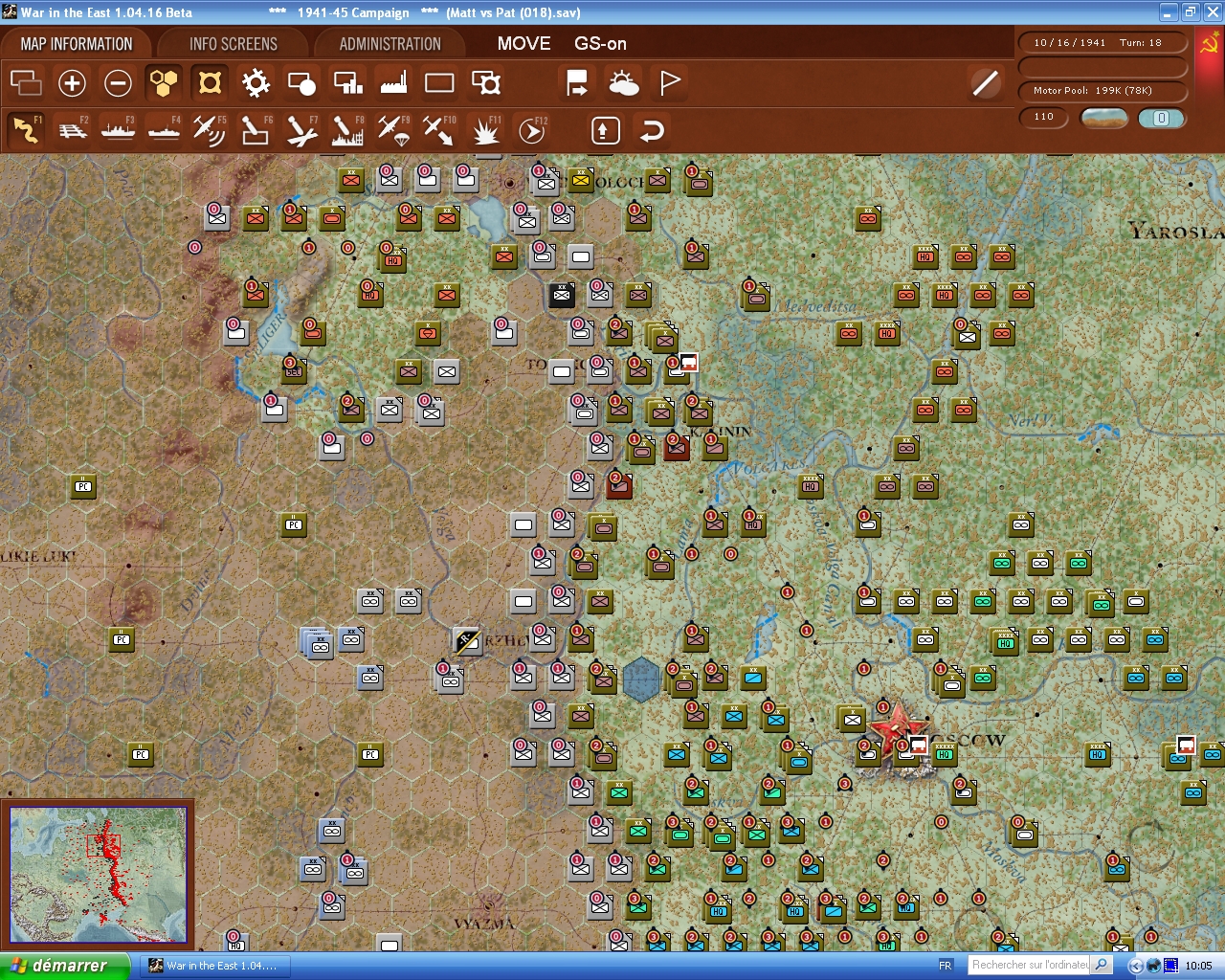Undo the last move with the U-turn arrow
This screenshot has width=1225, height=980.
coord(652,130)
